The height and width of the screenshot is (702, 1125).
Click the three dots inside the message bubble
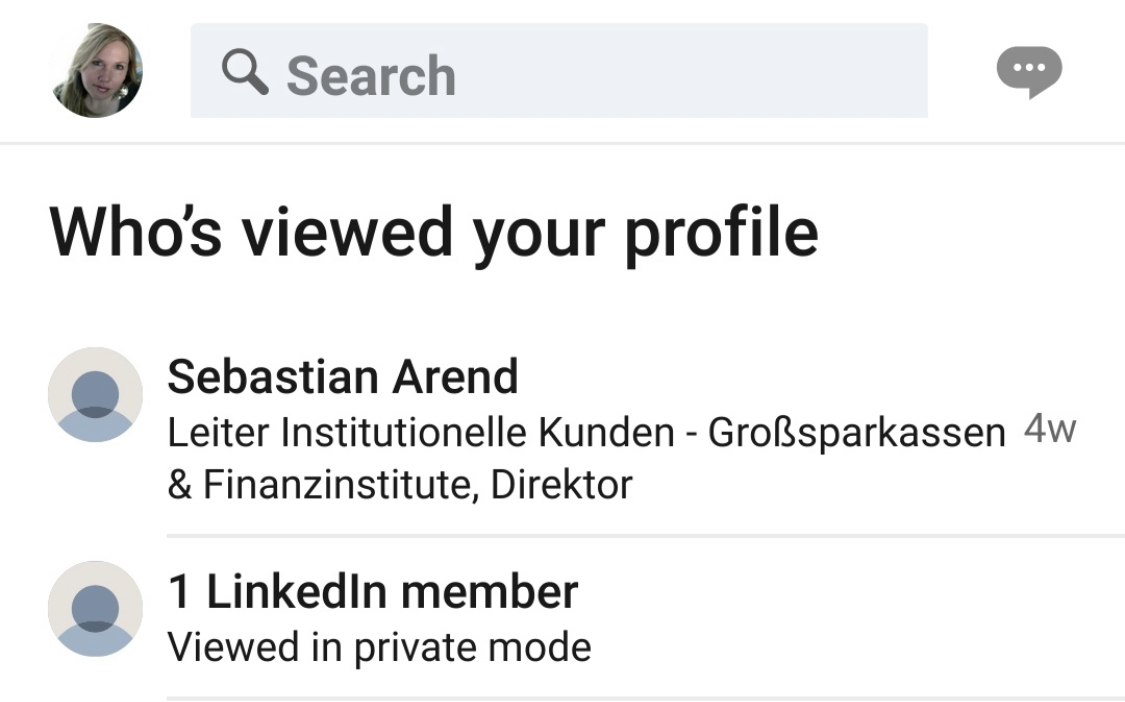coord(1029,67)
